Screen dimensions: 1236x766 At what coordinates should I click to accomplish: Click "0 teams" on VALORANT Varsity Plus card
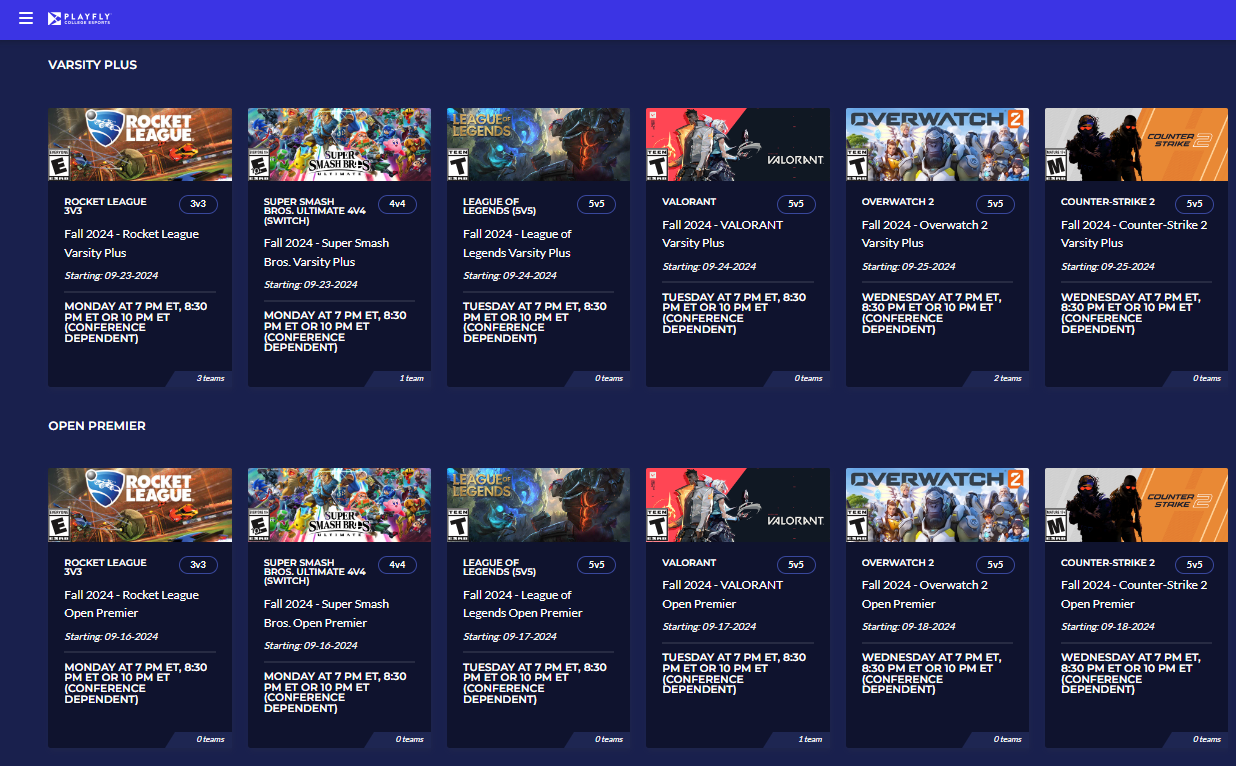click(808, 378)
